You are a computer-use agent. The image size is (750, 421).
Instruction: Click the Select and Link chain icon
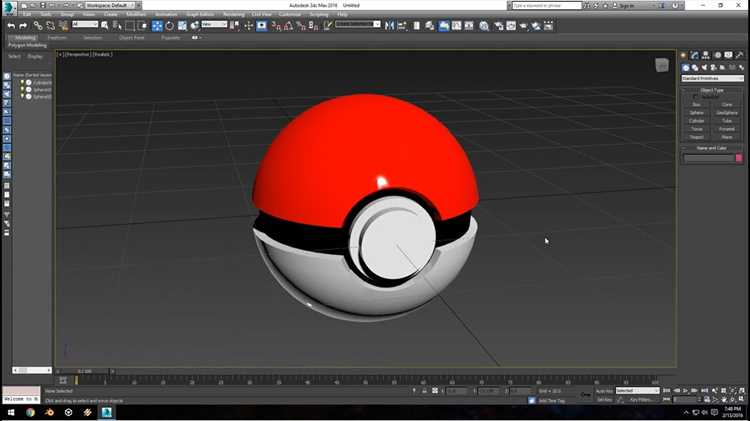coord(38,26)
